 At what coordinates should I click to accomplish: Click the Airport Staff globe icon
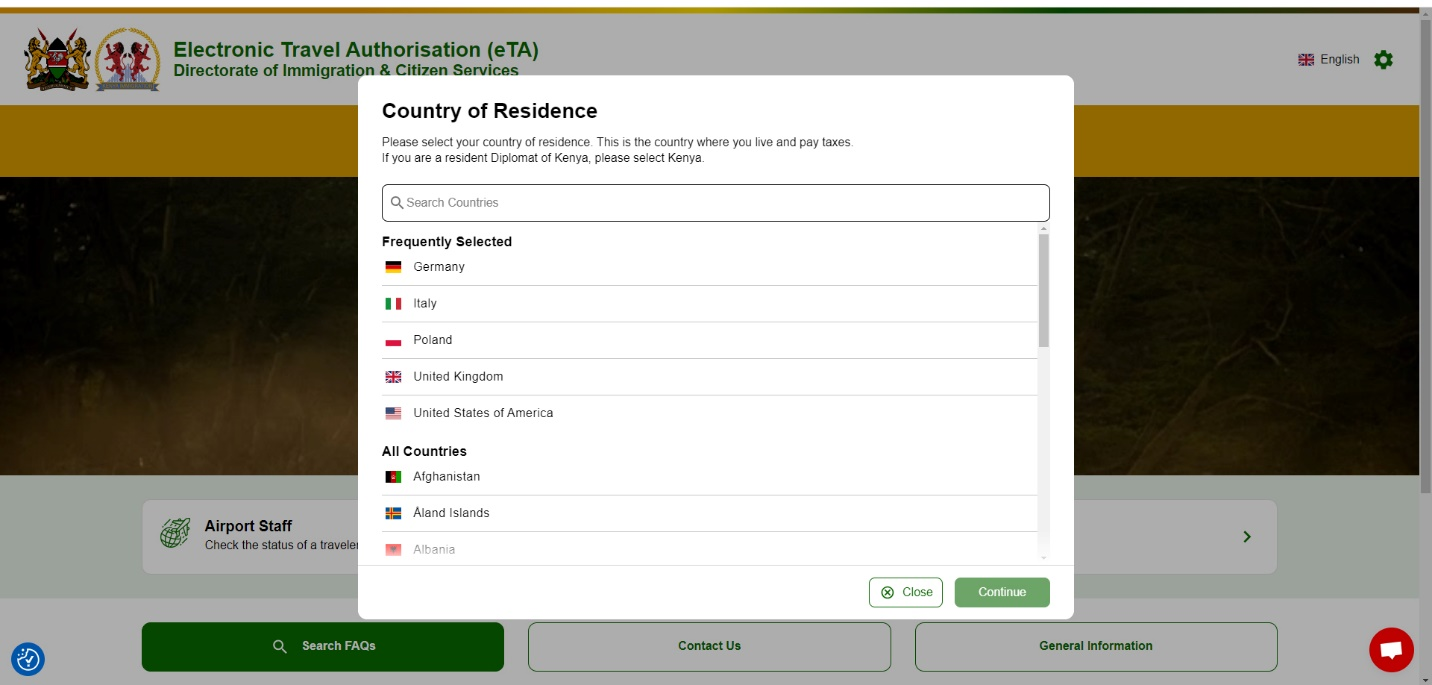click(175, 534)
